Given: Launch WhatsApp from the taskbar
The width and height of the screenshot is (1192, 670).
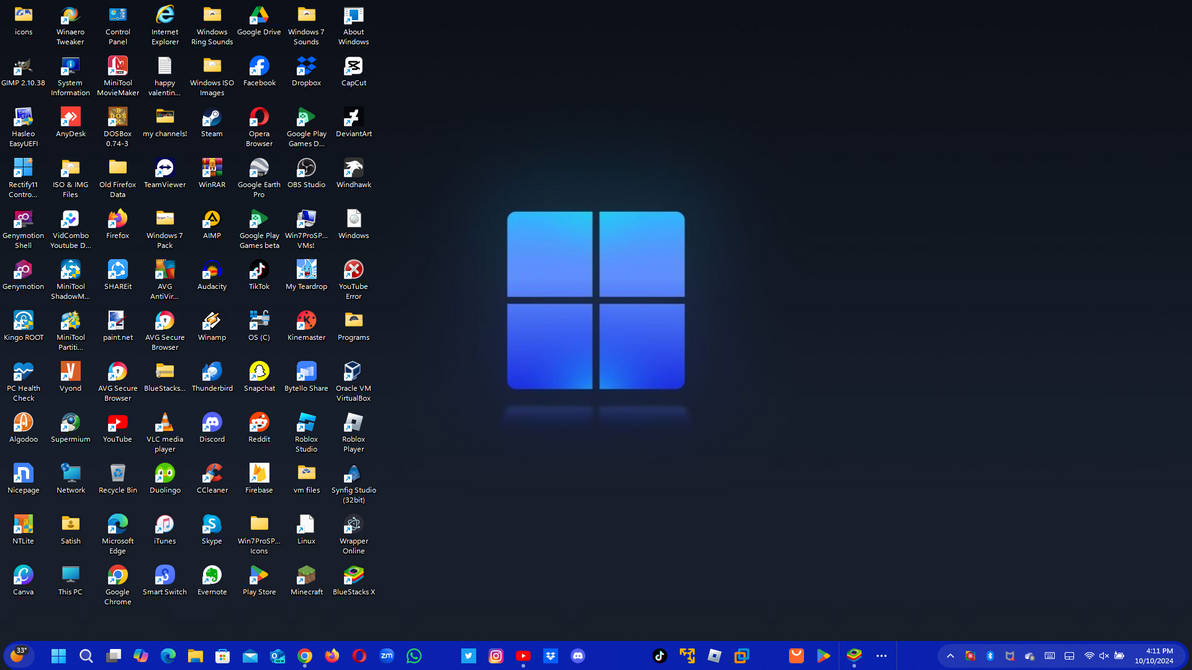Looking at the screenshot, I should pyautogui.click(x=414, y=656).
